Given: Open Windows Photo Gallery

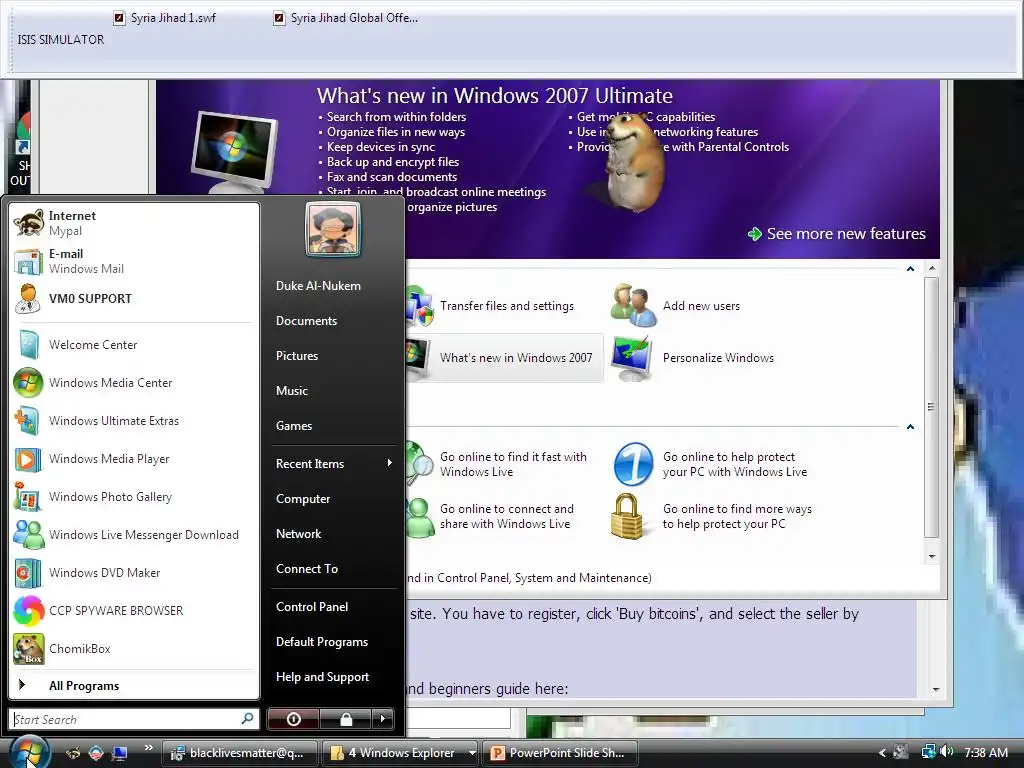Looking at the screenshot, I should point(134,496).
